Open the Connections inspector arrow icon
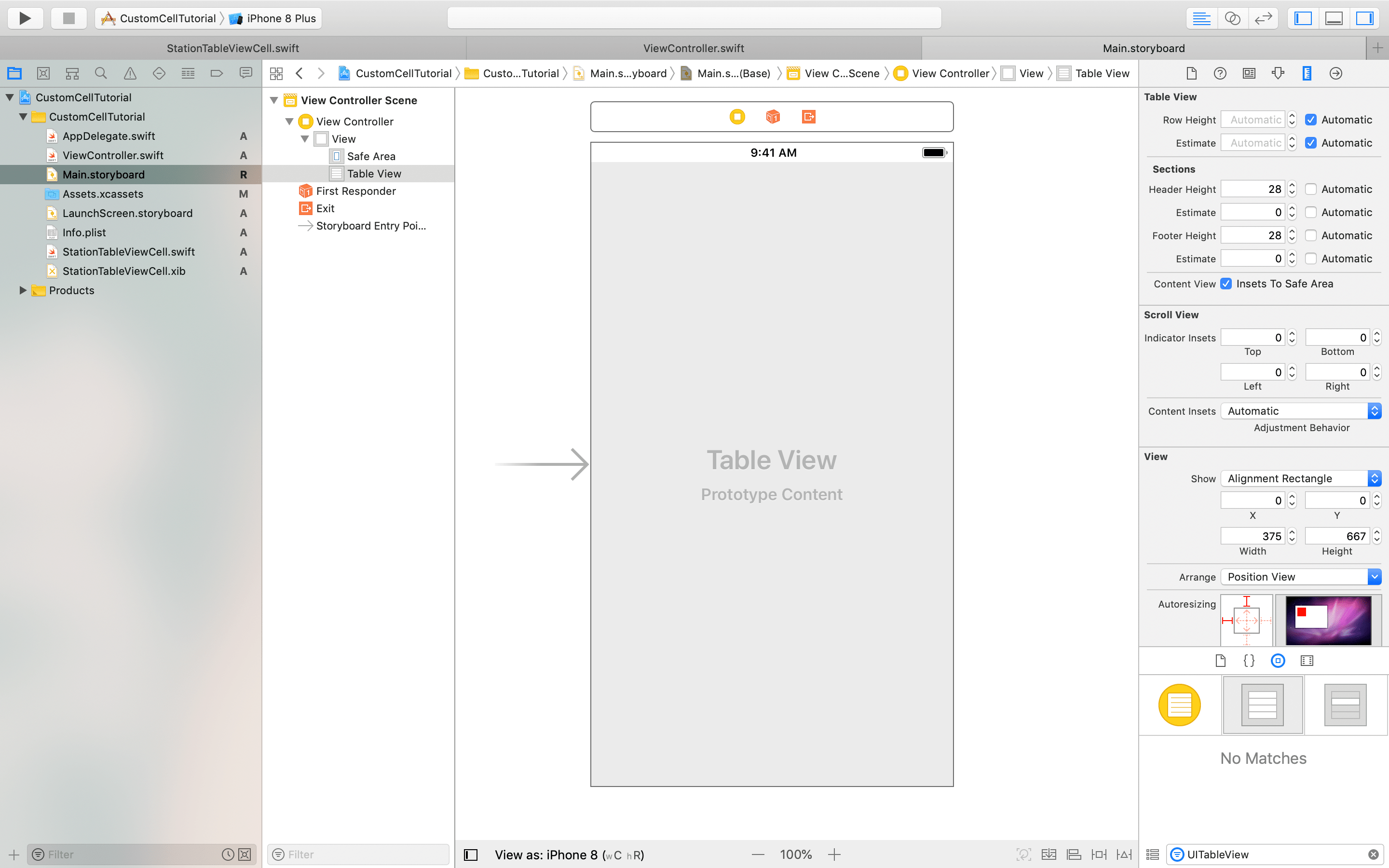The image size is (1389, 868). [1335, 73]
